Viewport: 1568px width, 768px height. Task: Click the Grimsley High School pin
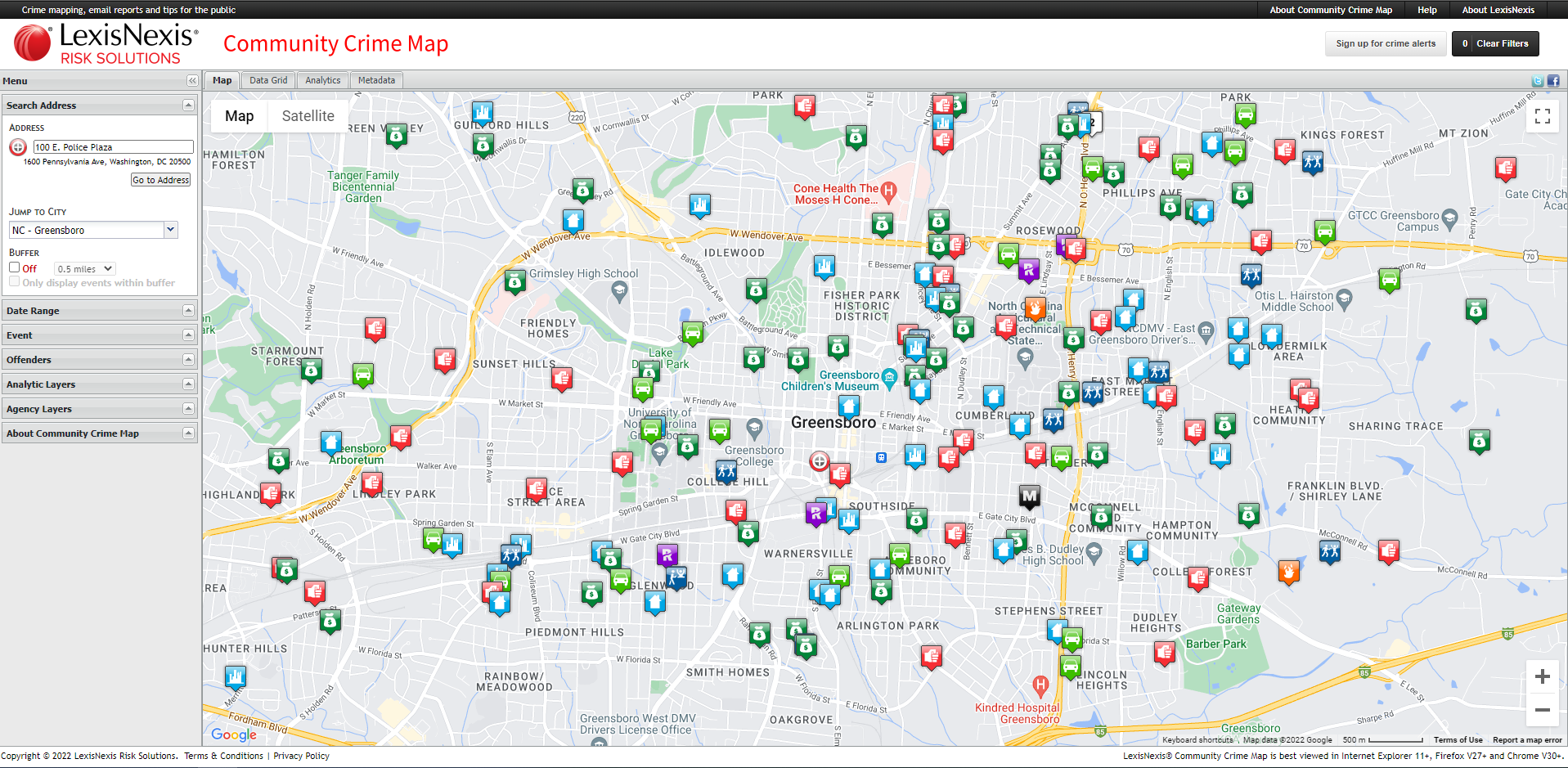click(620, 290)
